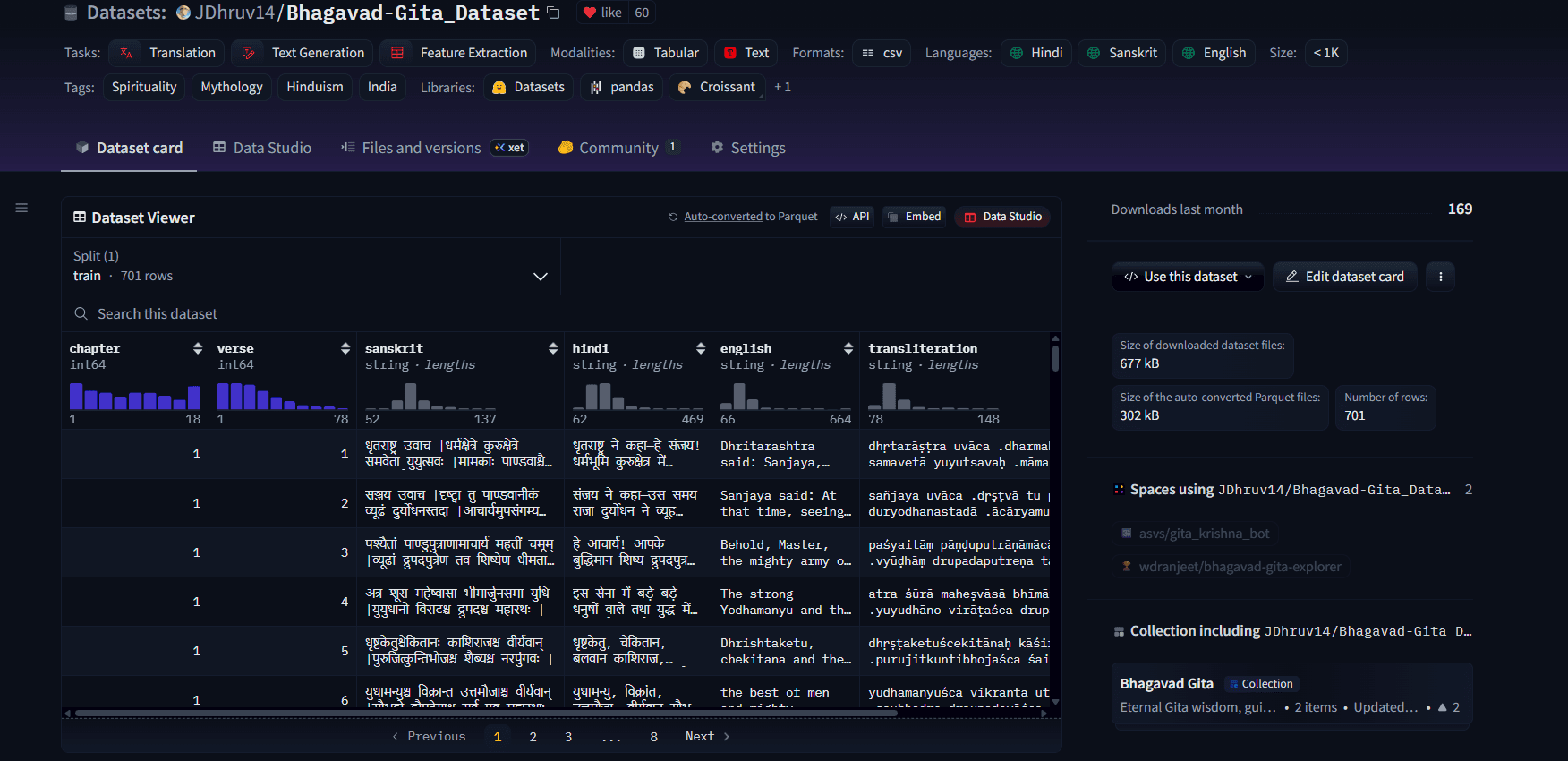Open the left sidebar hamburger menu
This screenshot has height=761, width=1568.
point(21,208)
